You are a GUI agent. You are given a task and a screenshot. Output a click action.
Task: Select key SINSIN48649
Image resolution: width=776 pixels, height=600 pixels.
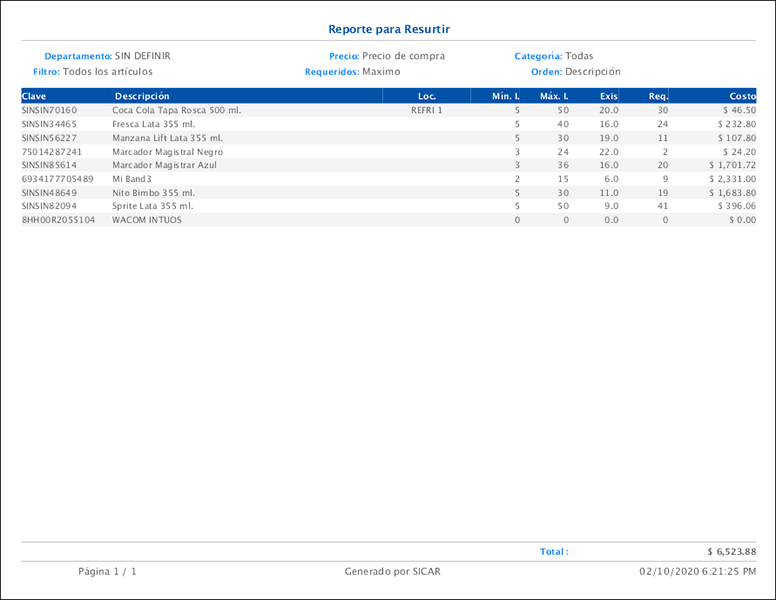coord(49,193)
